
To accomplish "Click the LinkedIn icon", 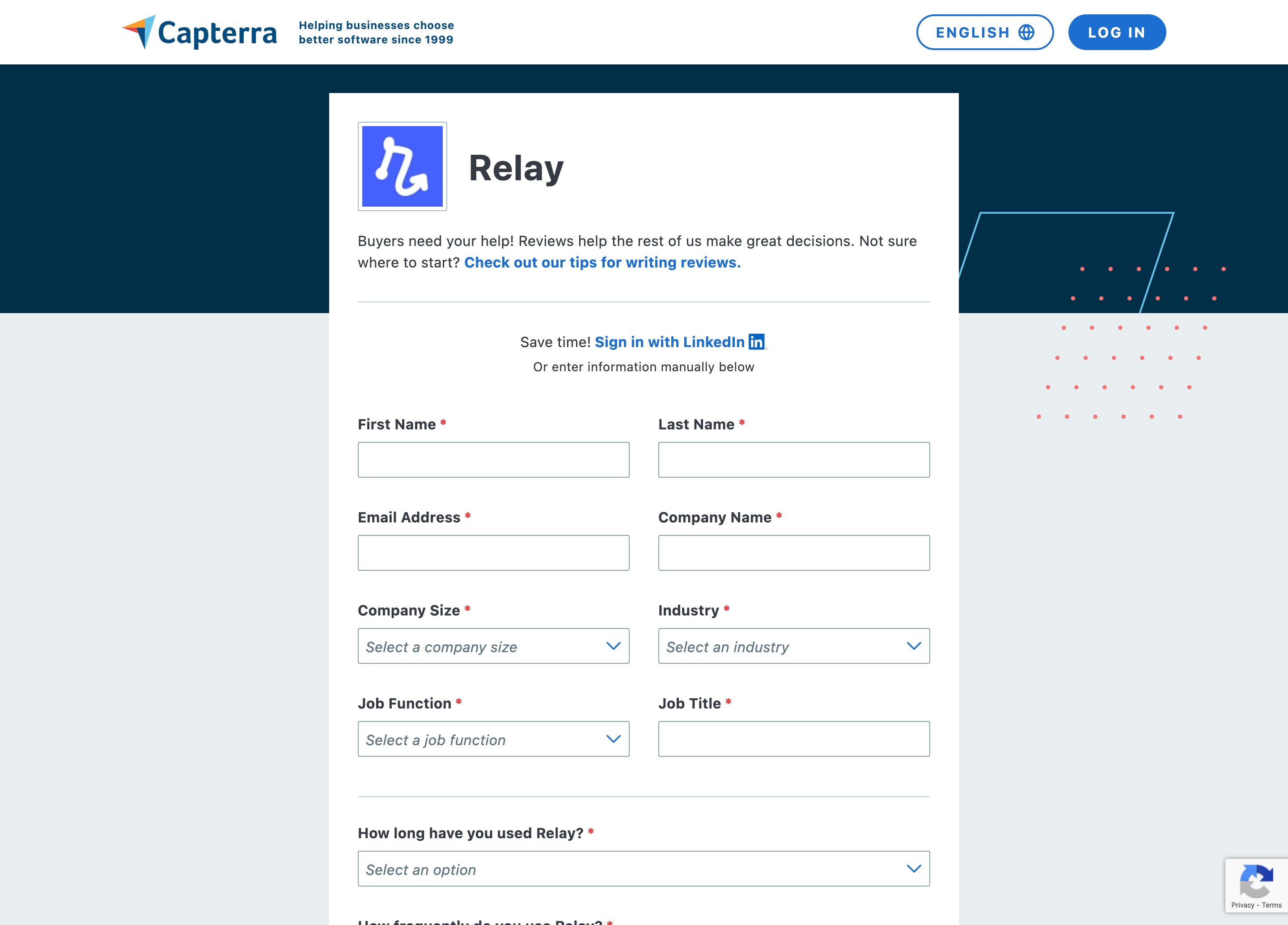I will (x=756, y=342).
